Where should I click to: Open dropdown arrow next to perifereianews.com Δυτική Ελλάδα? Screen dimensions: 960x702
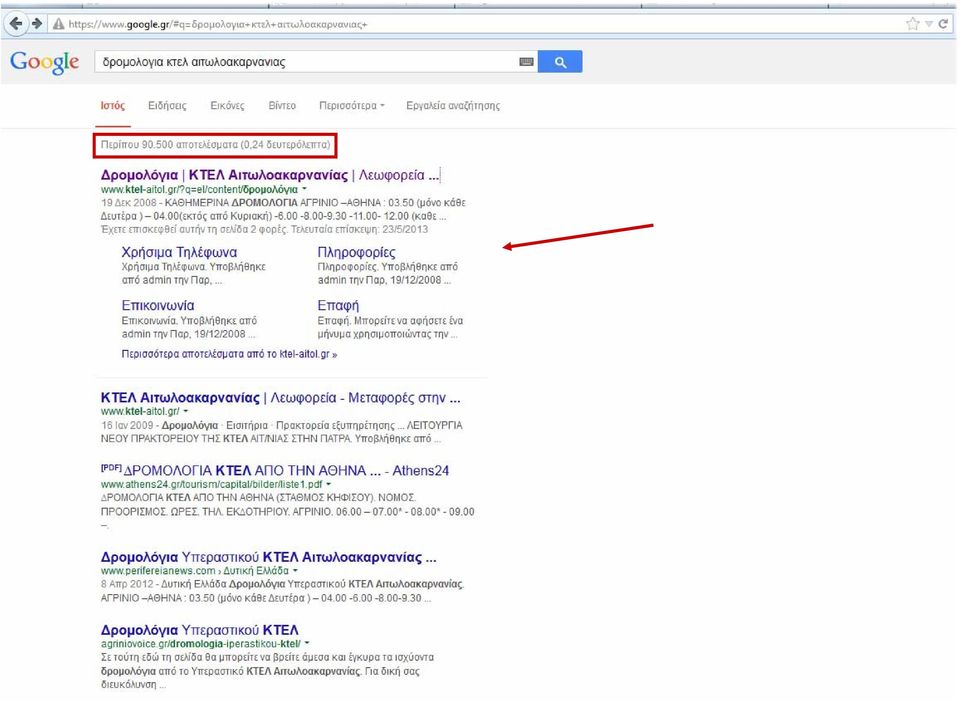coord(295,570)
